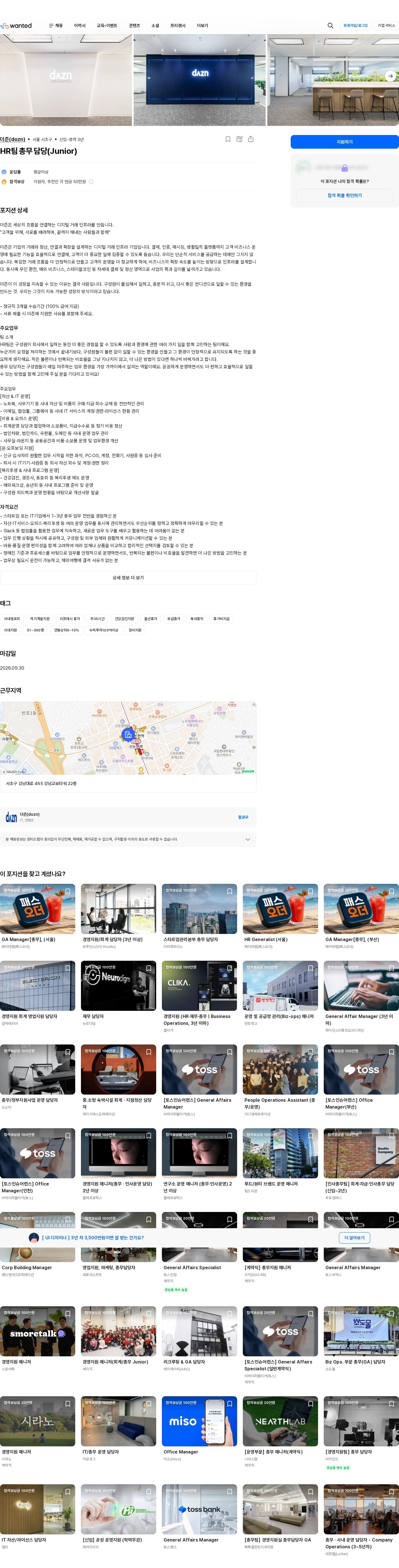Select the 콘텐츠 menu item
This screenshot has width=399, height=1568.
point(135,26)
